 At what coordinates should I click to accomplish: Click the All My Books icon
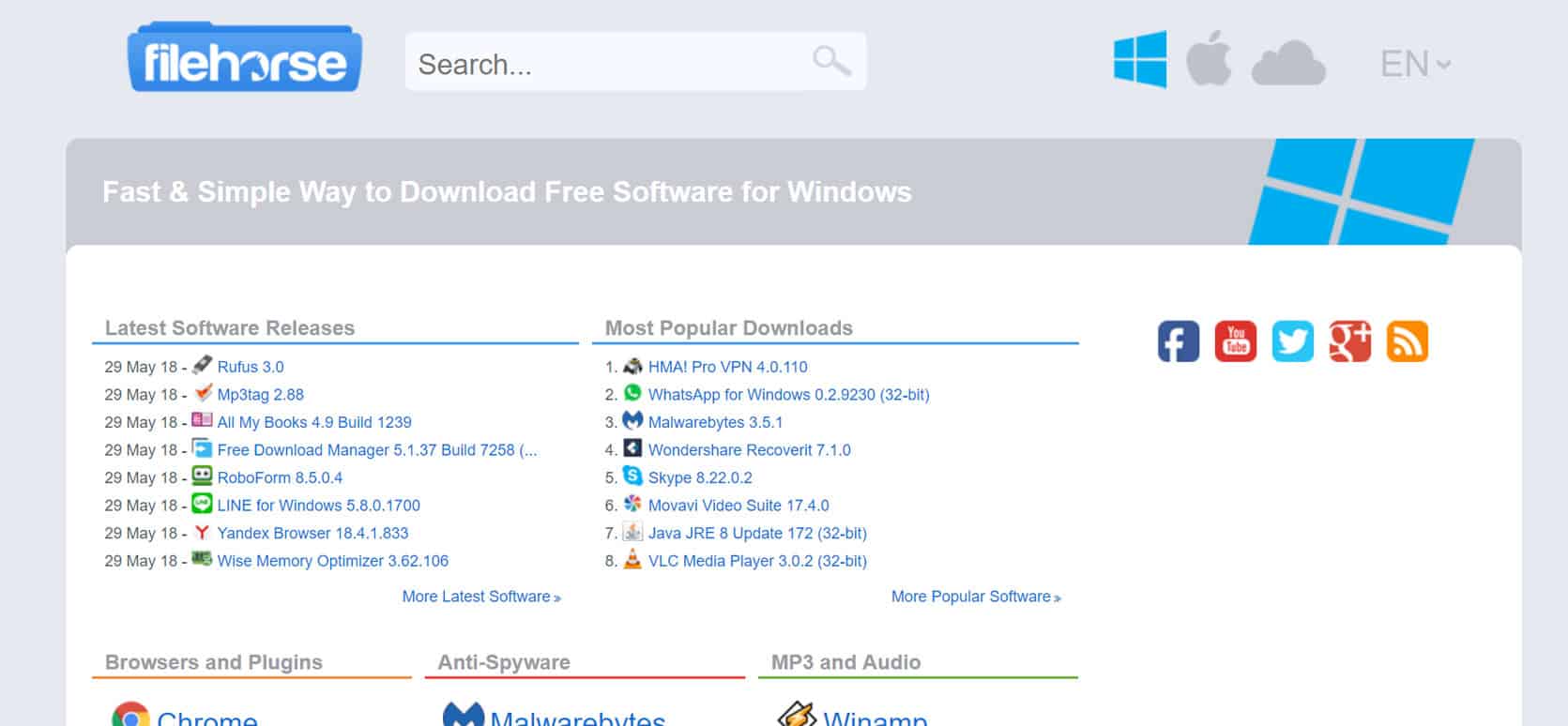[x=202, y=420]
